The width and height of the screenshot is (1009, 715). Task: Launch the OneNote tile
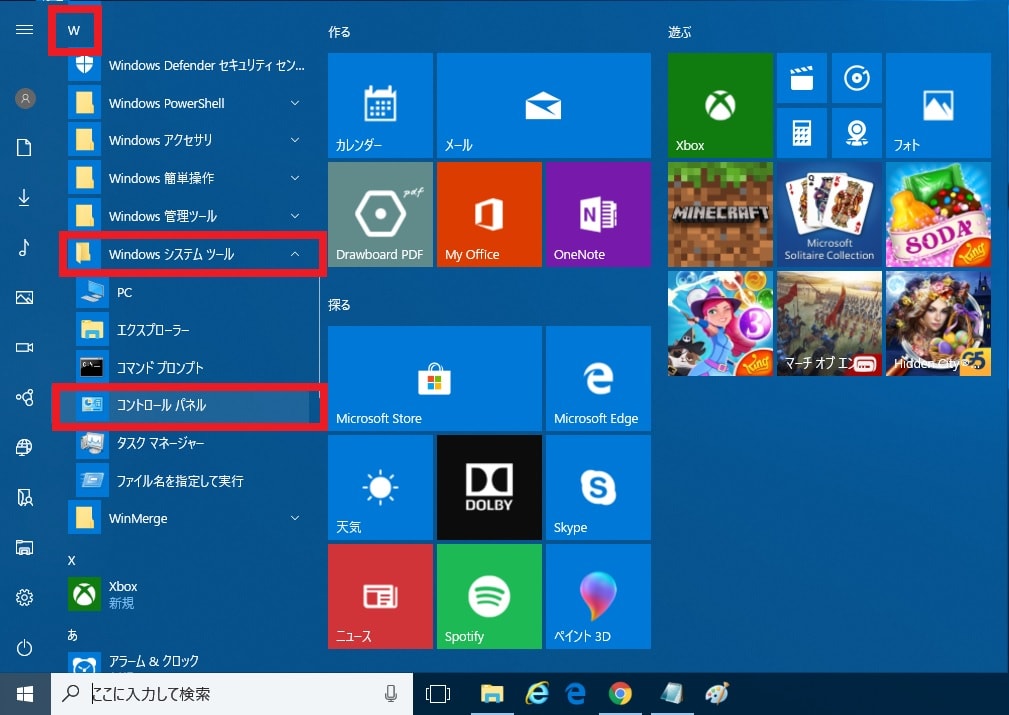point(598,214)
